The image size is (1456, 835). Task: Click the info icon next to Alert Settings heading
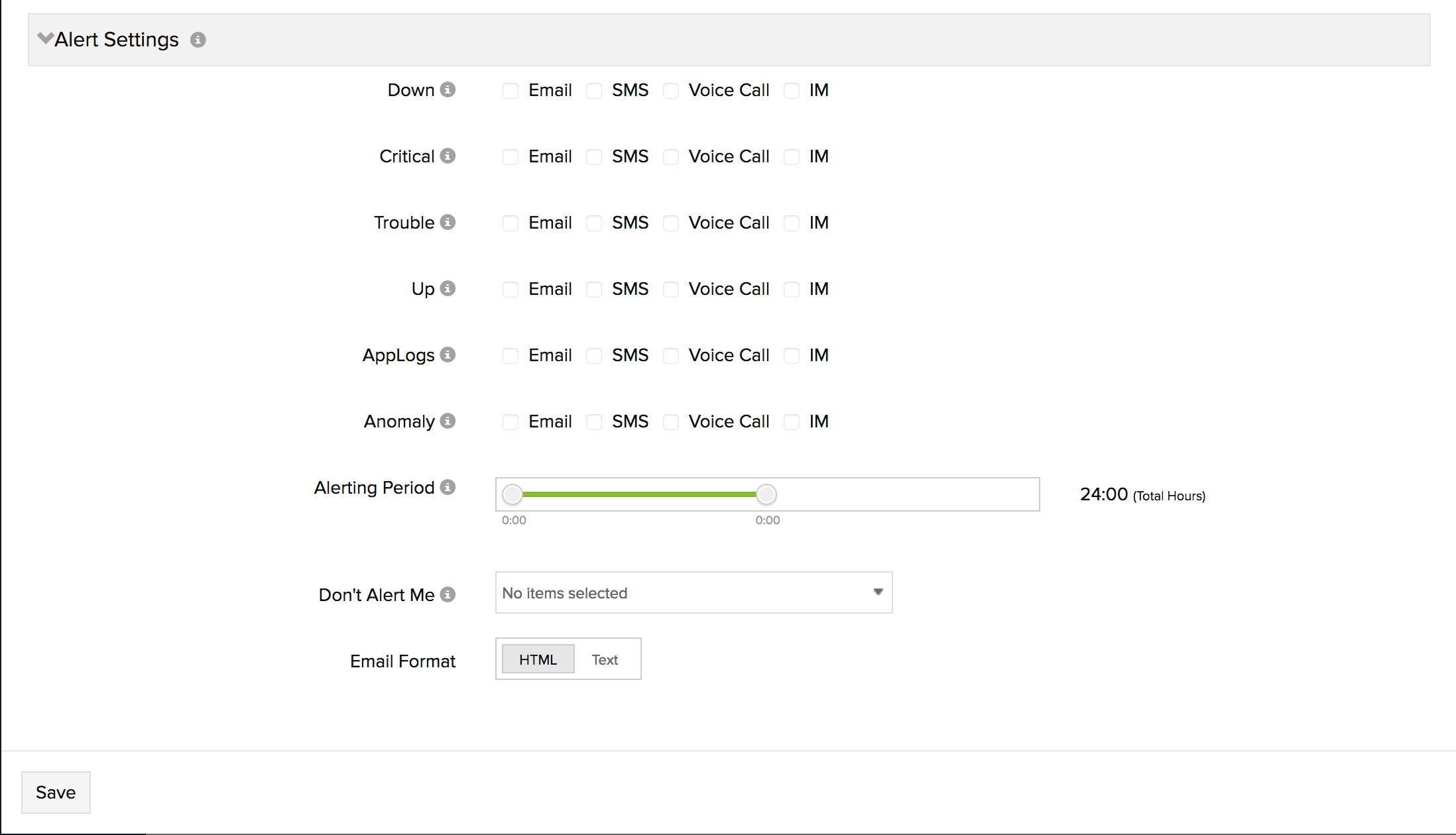coord(198,40)
